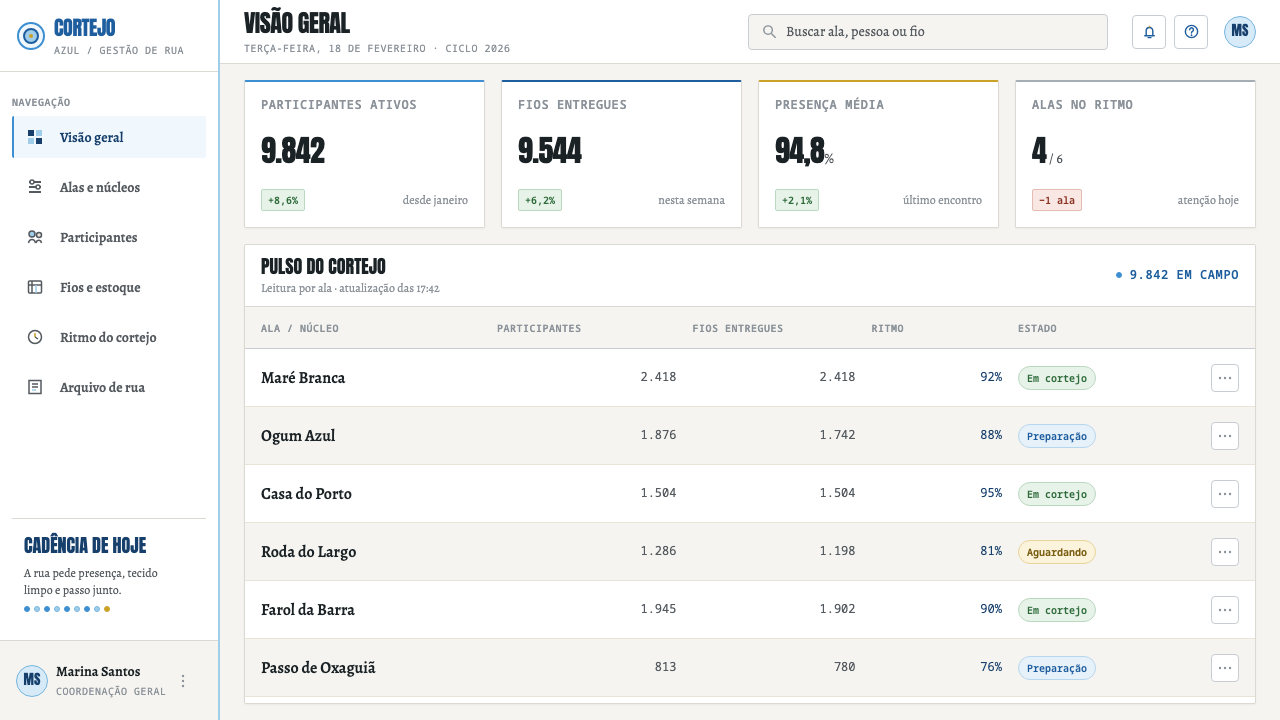Sort by the Fios Entregues column header
Viewport: 1280px width, 720px height.
738,328
